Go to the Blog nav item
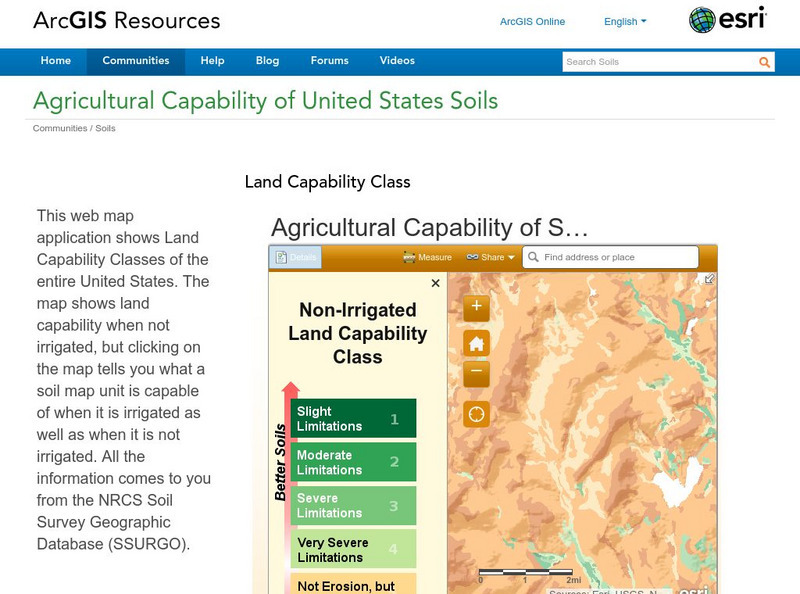 (x=267, y=61)
